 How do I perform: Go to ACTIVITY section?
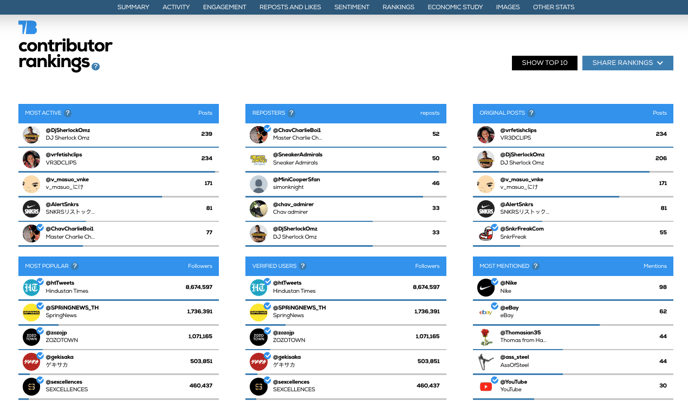pos(176,7)
